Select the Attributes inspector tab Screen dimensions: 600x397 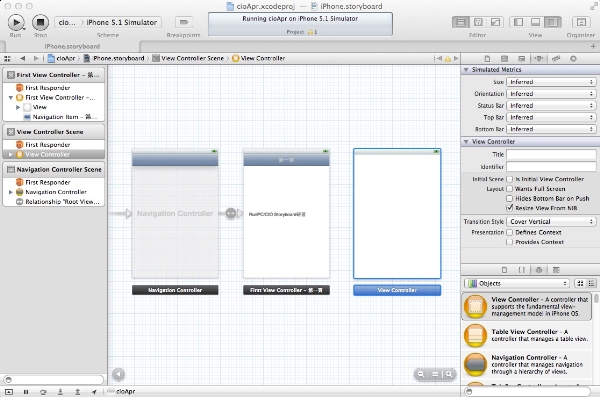539,59
